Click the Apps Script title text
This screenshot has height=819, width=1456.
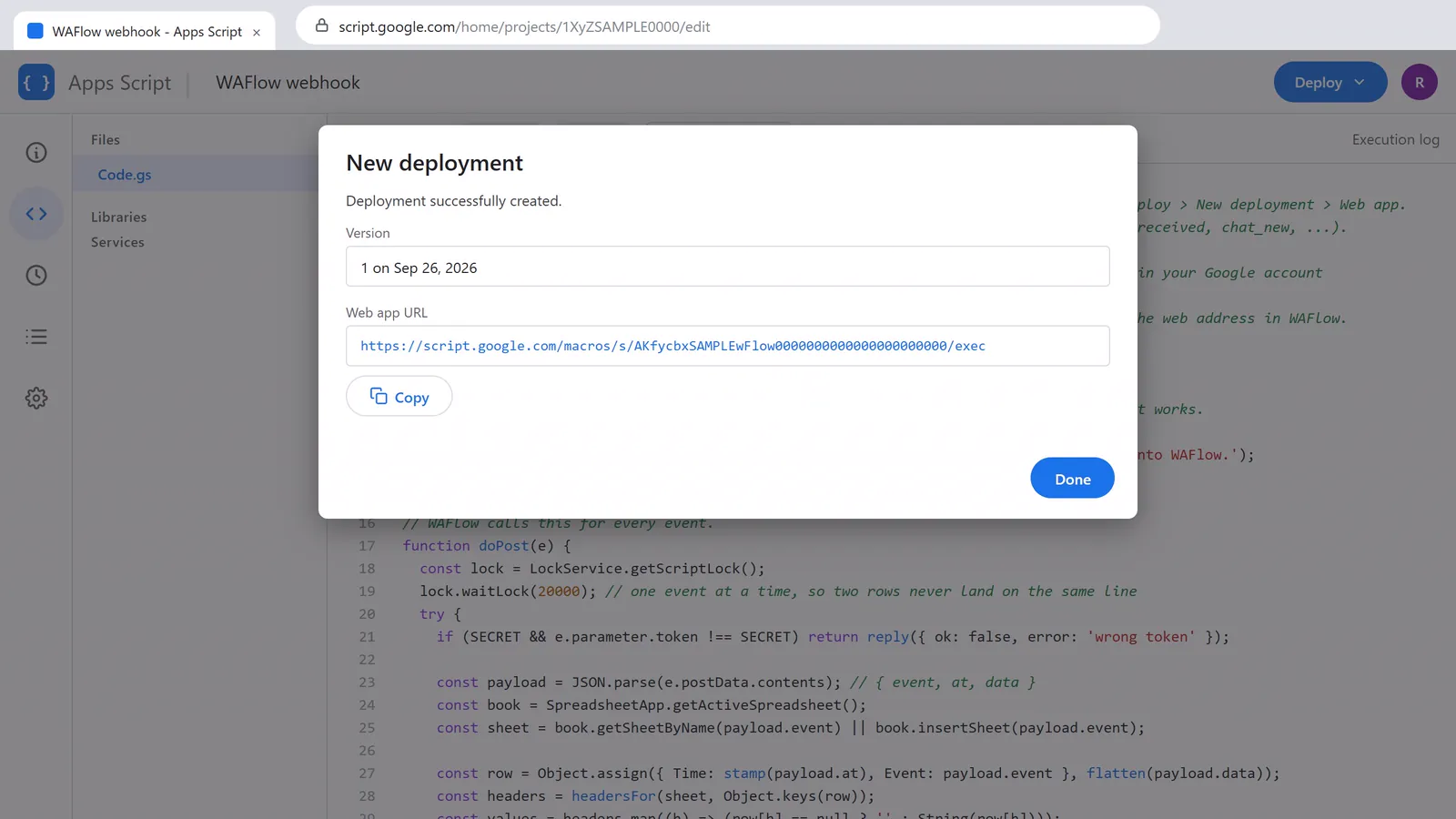coord(119,83)
